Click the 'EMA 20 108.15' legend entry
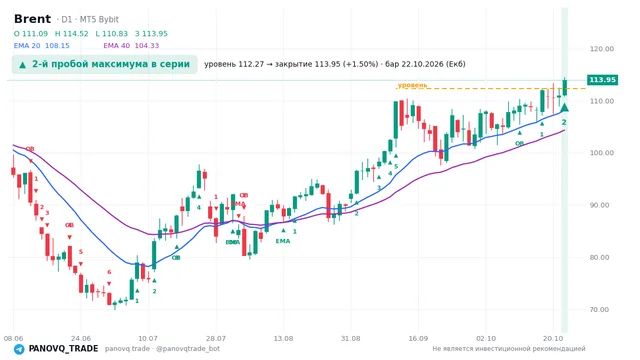The height and width of the screenshot is (360, 640). coord(42,46)
